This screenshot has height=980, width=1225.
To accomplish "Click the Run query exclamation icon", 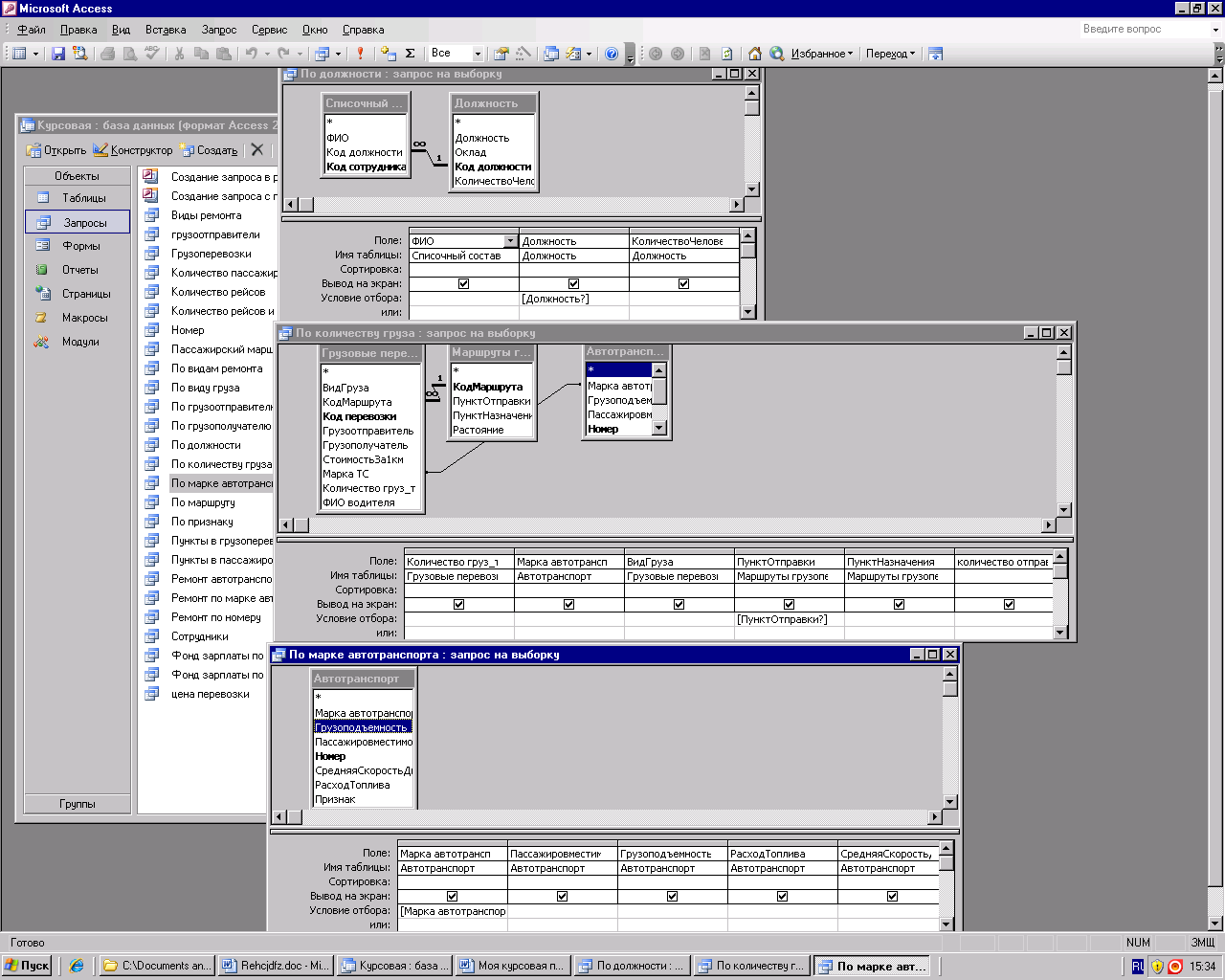I will (x=360, y=54).
